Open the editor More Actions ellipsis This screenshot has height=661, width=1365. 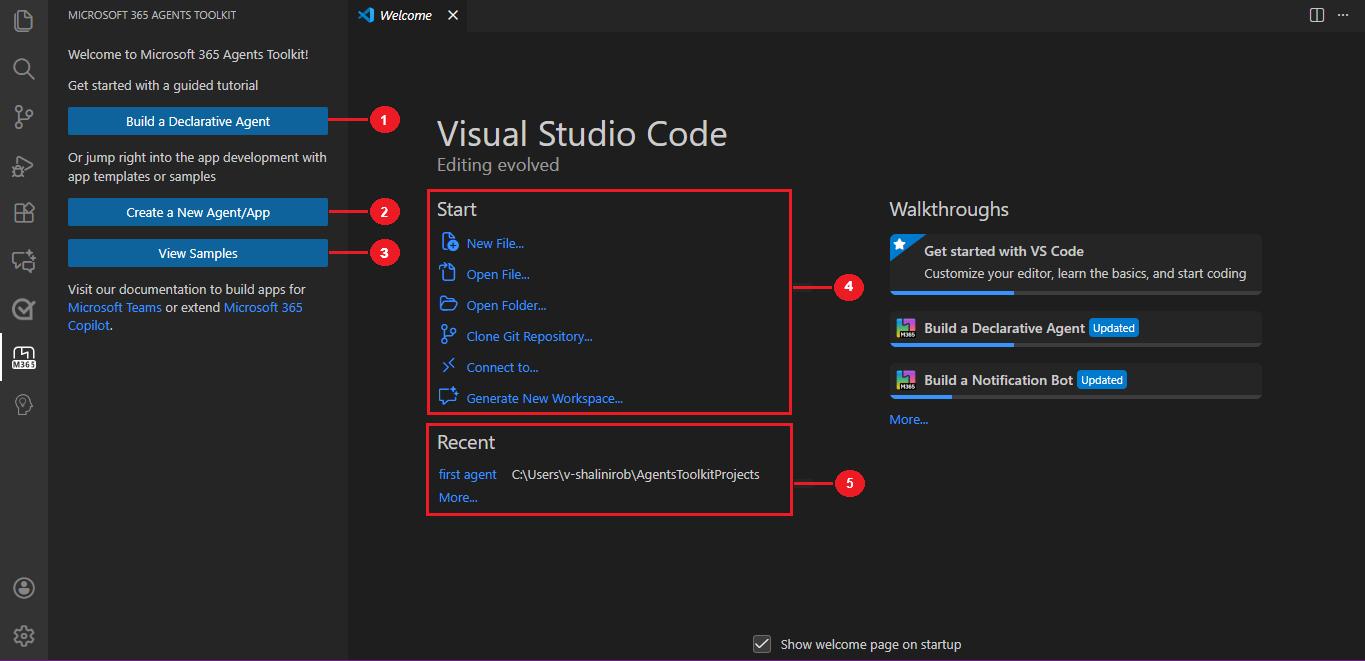pyautogui.click(x=1344, y=15)
